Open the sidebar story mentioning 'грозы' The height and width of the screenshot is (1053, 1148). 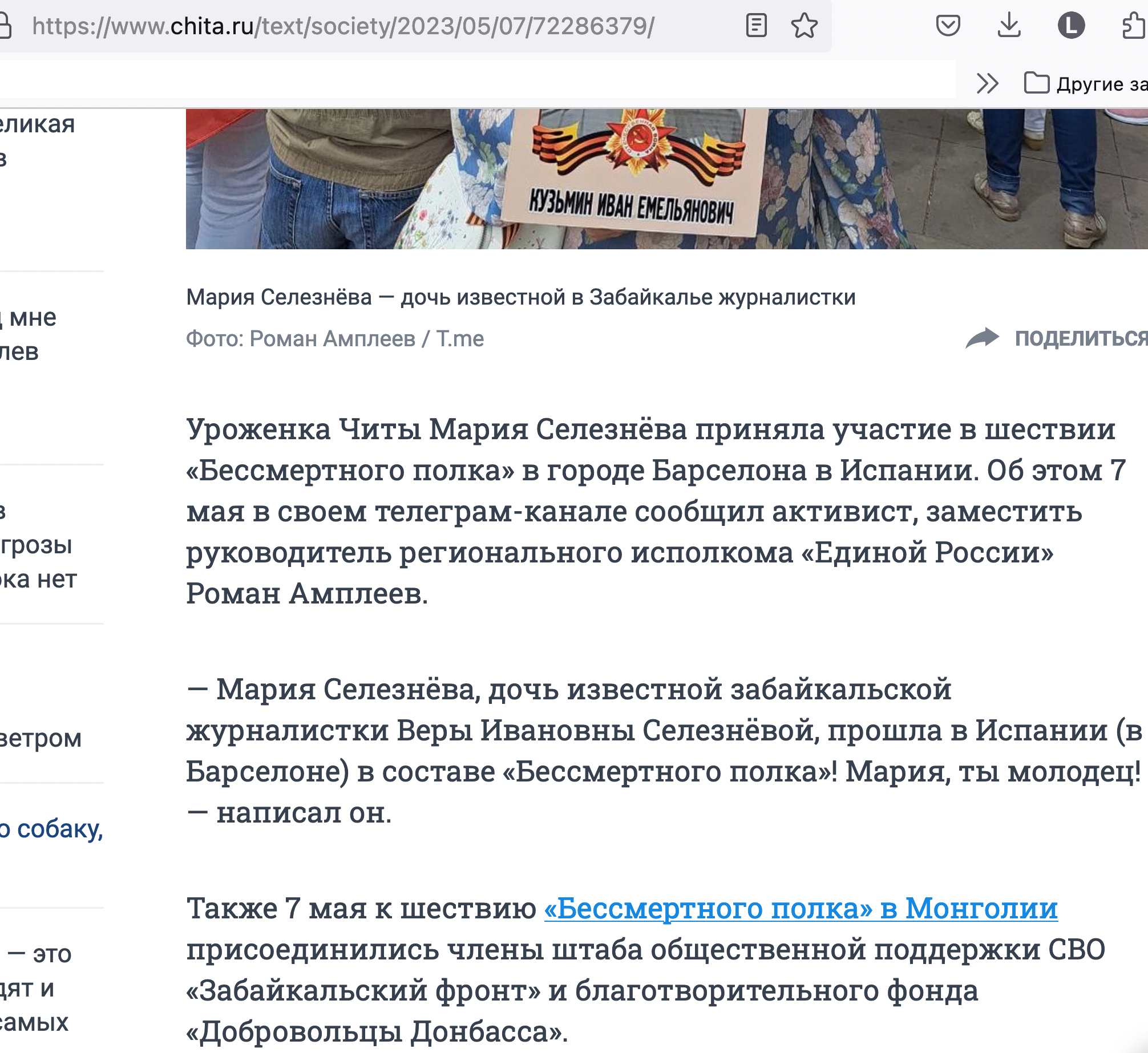[37, 545]
